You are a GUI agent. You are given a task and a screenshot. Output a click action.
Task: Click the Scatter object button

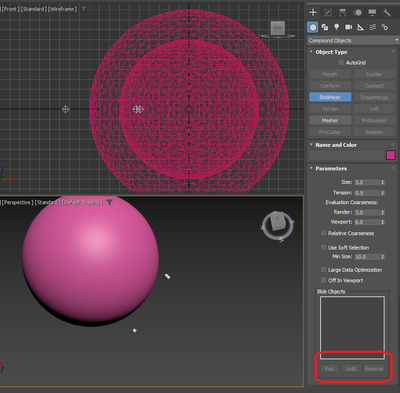374,74
